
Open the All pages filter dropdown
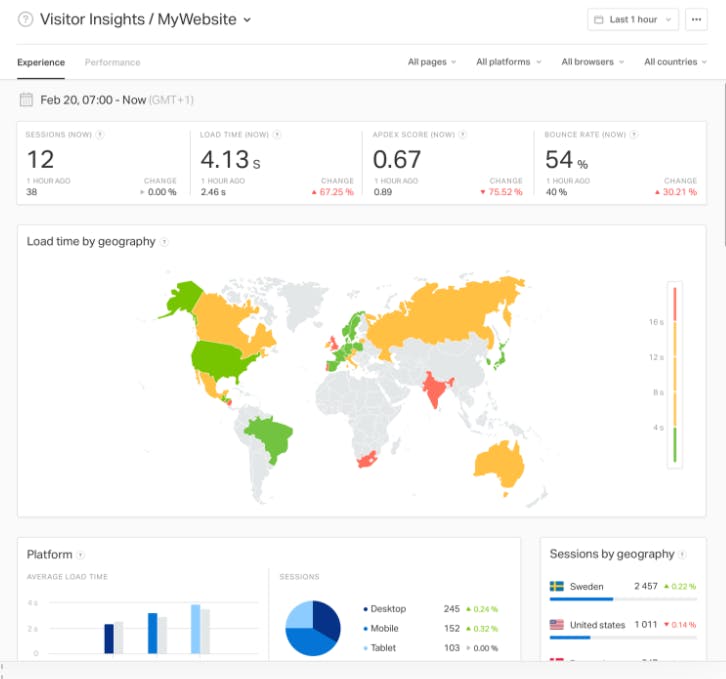(x=432, y=62)
